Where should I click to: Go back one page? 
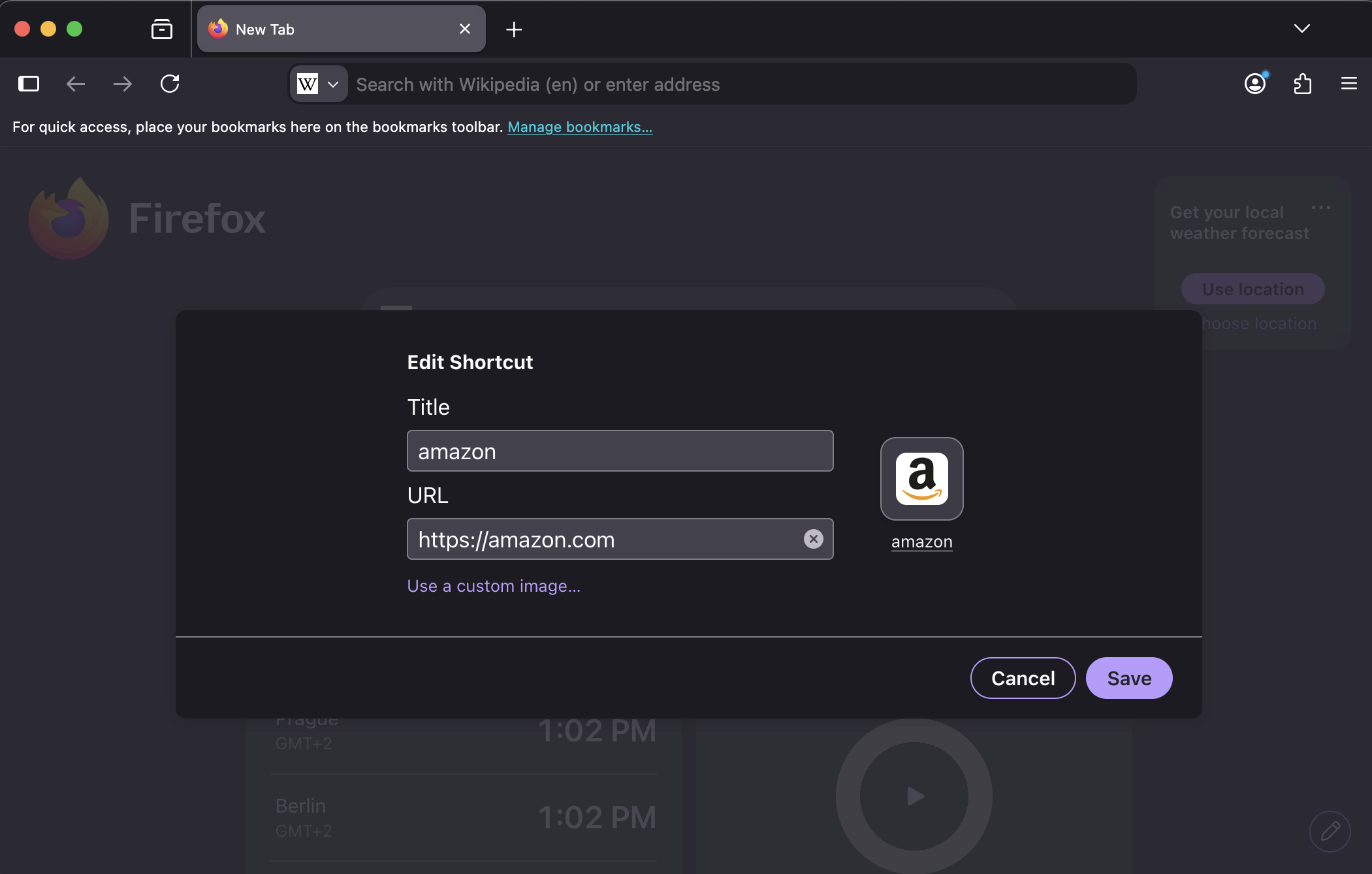pos(76,84)
